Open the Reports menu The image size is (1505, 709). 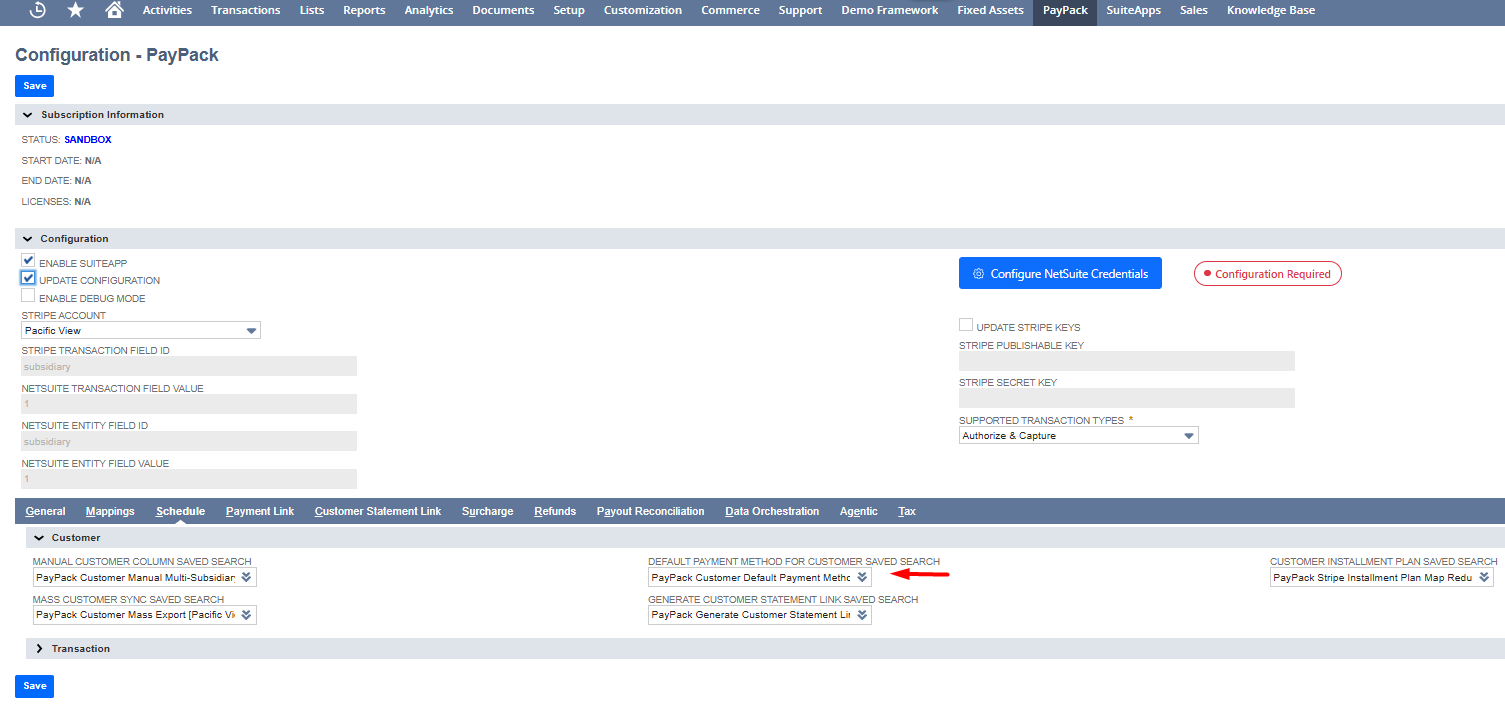[x=364, y=10]
